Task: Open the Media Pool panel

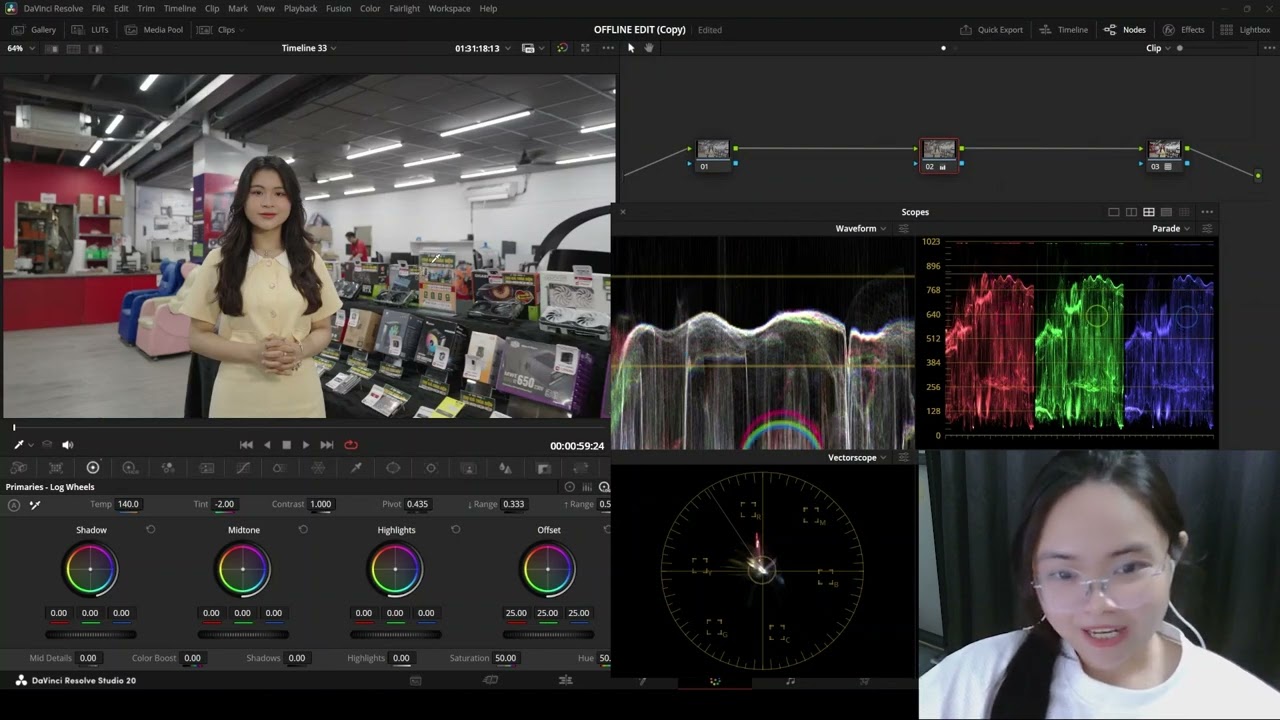Action: pos(154,30)
